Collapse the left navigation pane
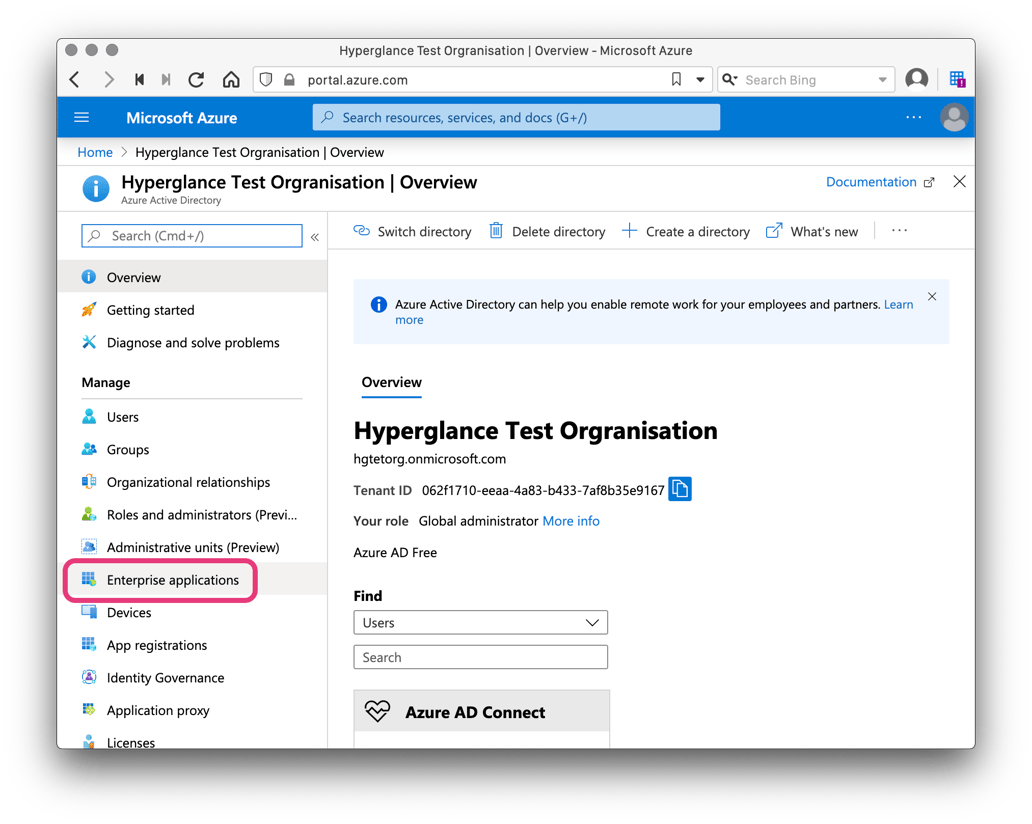 pos(314,236)
